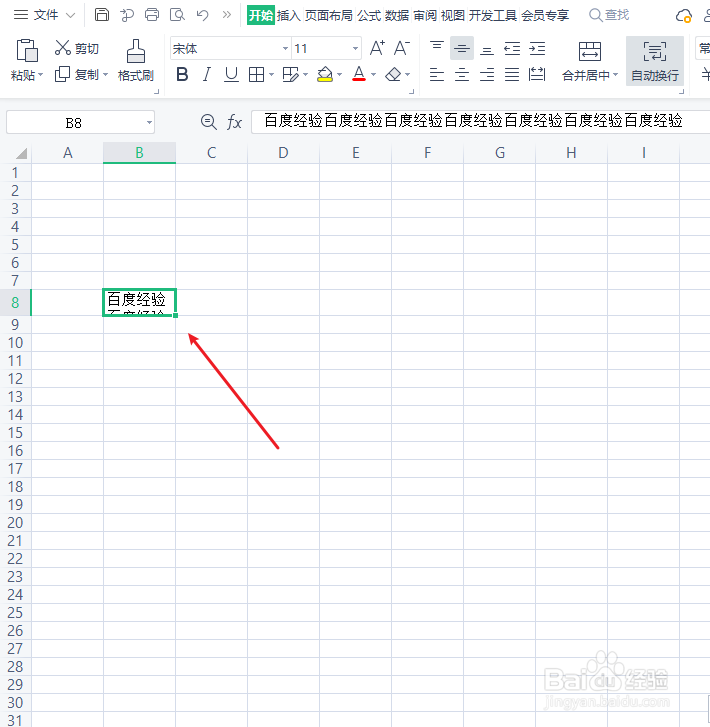Viewport: 710px width, 727px height.
Task: Toggle vertical middle alignment
Action: (x=462, y=48)
